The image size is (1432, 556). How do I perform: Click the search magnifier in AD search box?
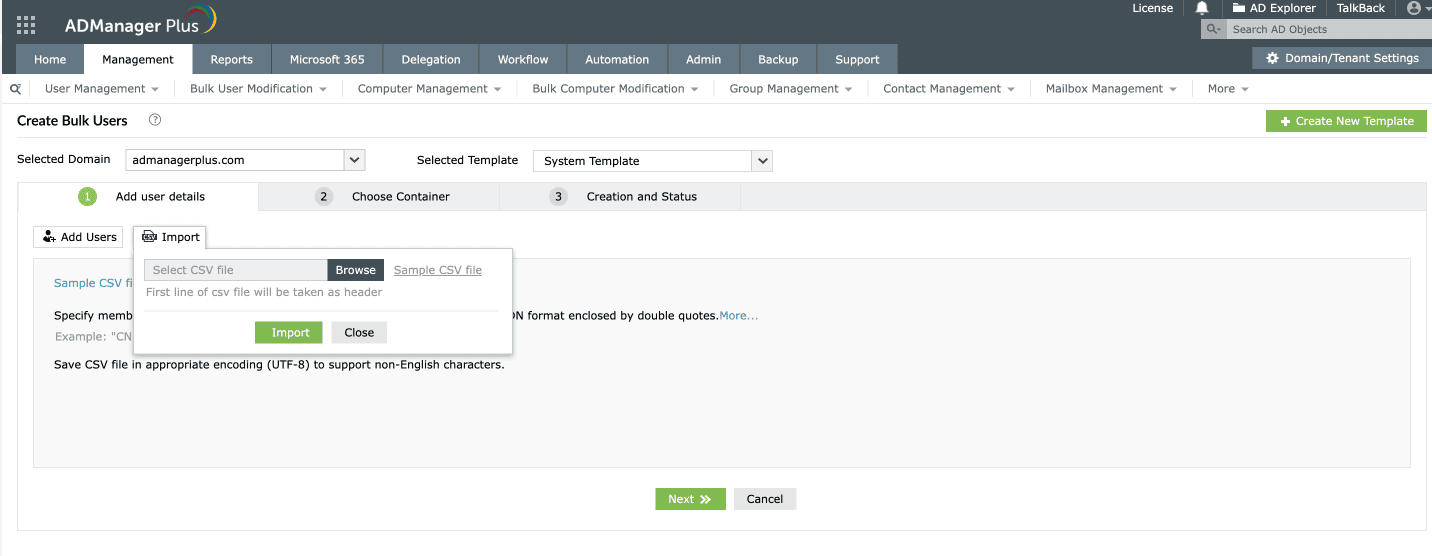[x=1213, y=29]
